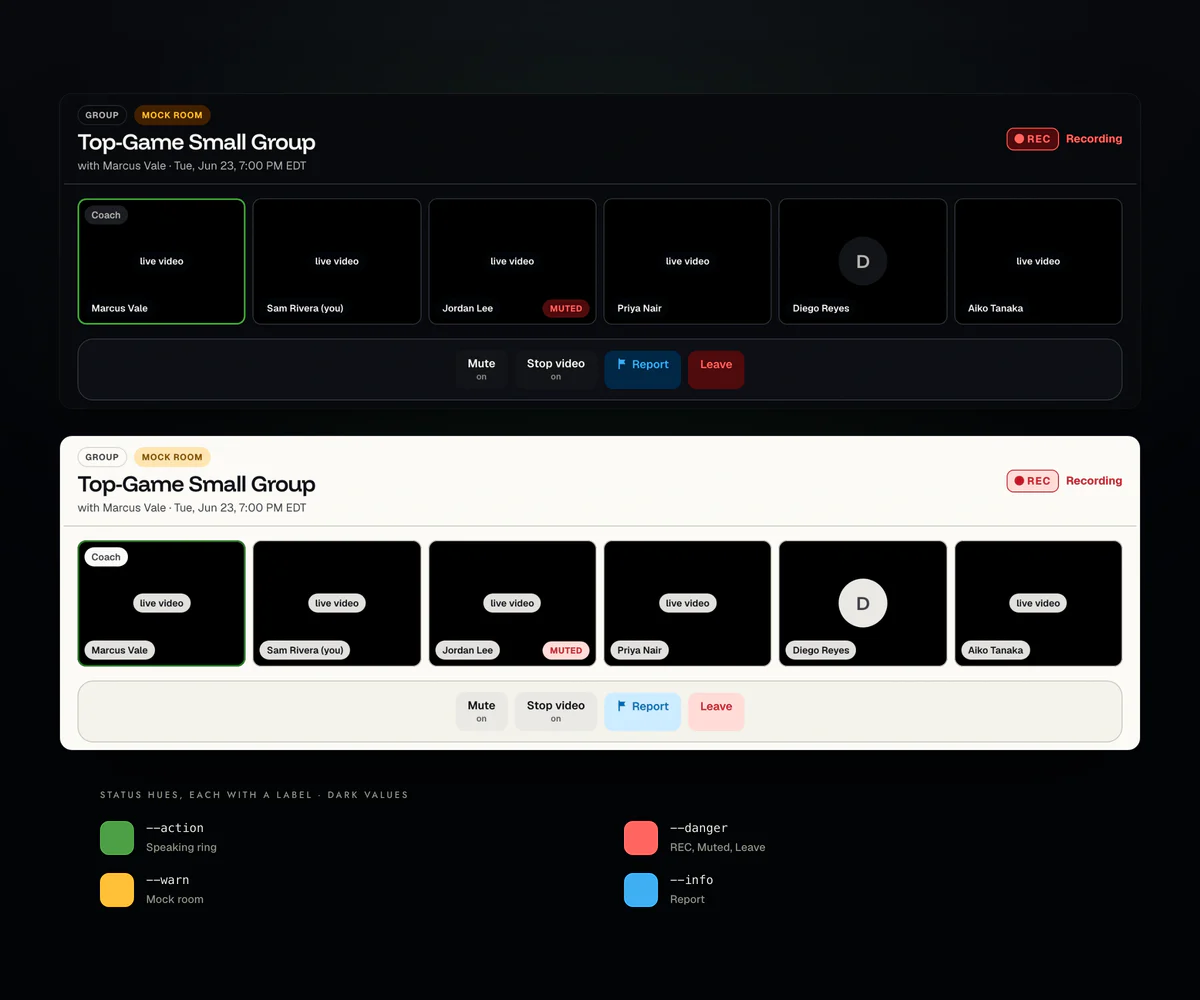Click the REC badge in the dark panel
This screenshot has height=1000, width=1200.
coord(1032,139)
